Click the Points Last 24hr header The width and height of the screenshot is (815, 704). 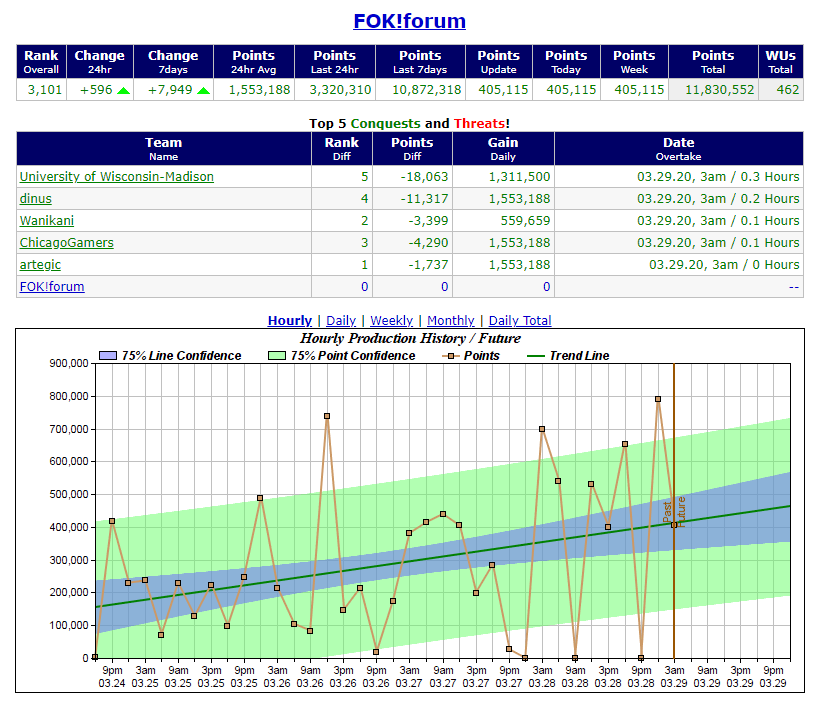point(335,62)
